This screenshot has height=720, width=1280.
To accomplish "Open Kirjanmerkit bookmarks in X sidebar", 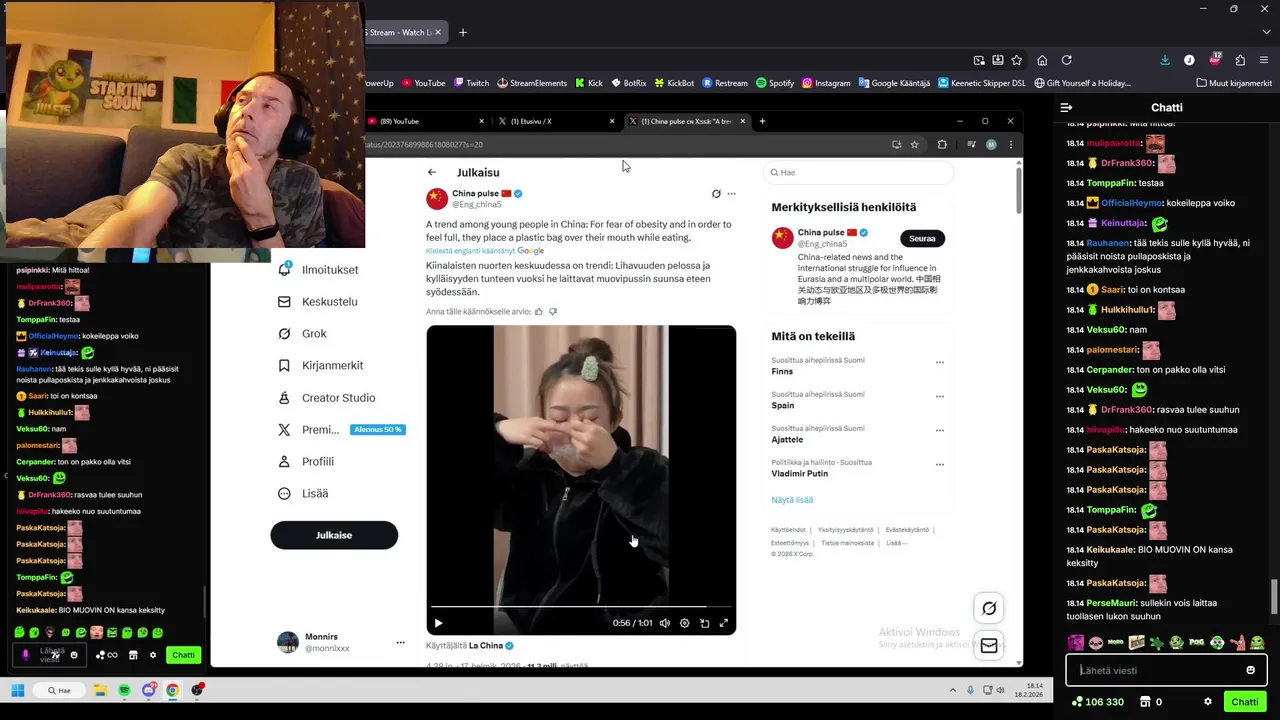I will pos(320,366).
